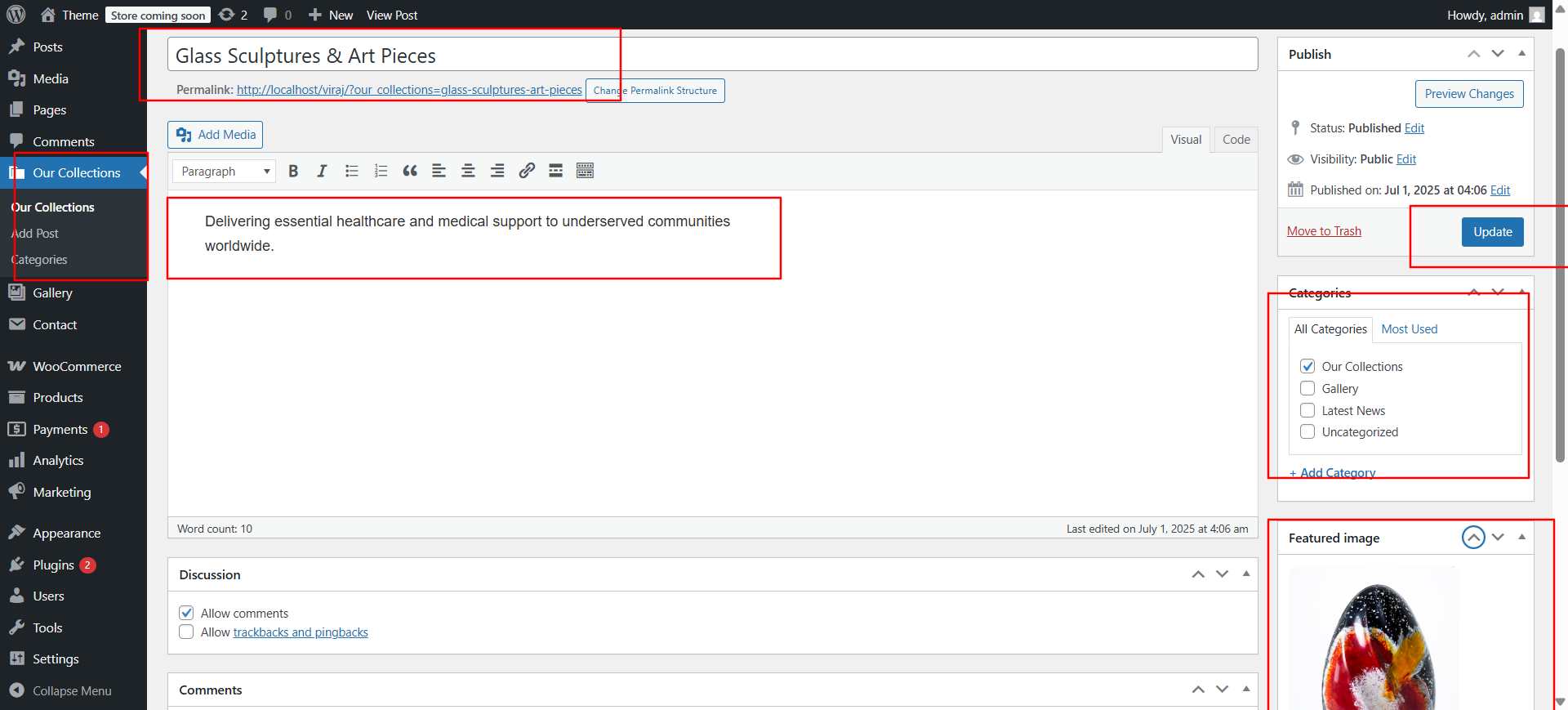
Task: Click the Update button
Action: click(1493, 232)
